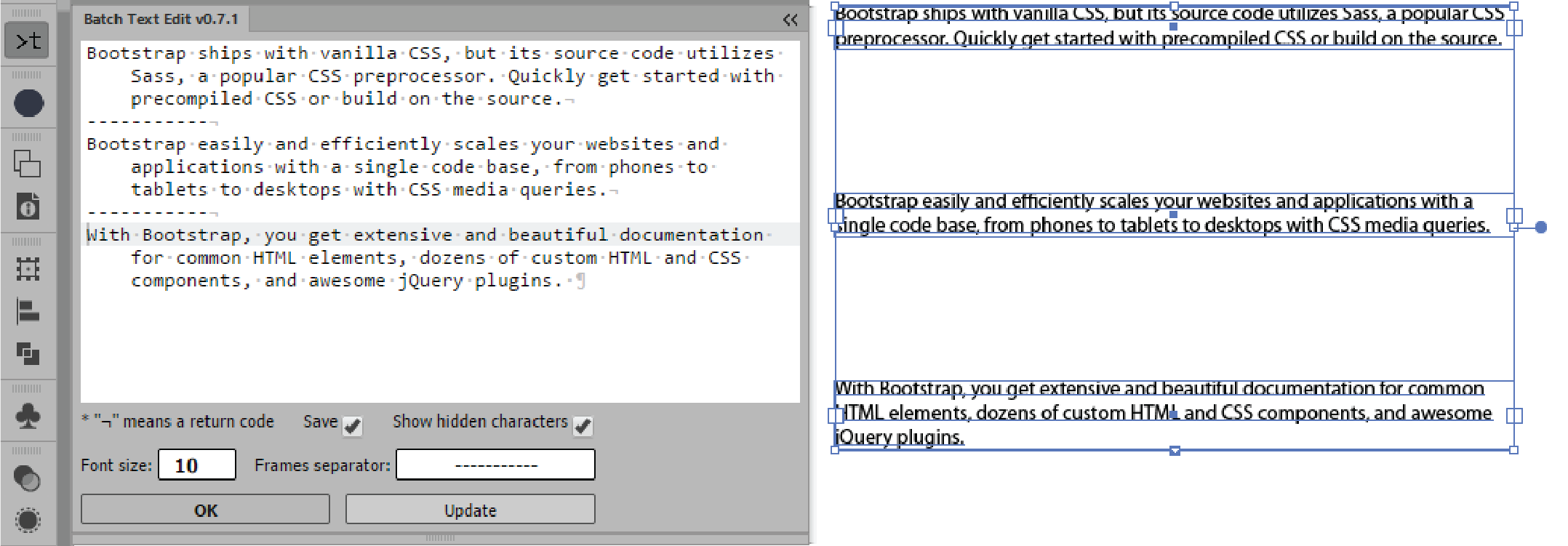
Task: Open the club-shaped Symbols panel icon
Action: click(x=28, y=416)
